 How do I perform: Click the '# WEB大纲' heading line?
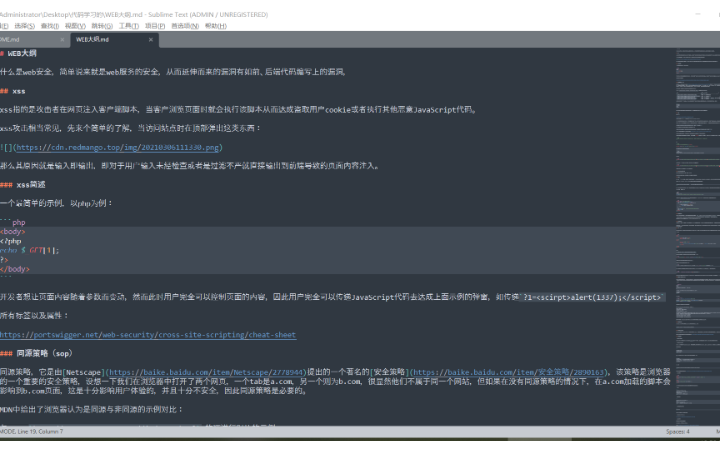[18, 54]
